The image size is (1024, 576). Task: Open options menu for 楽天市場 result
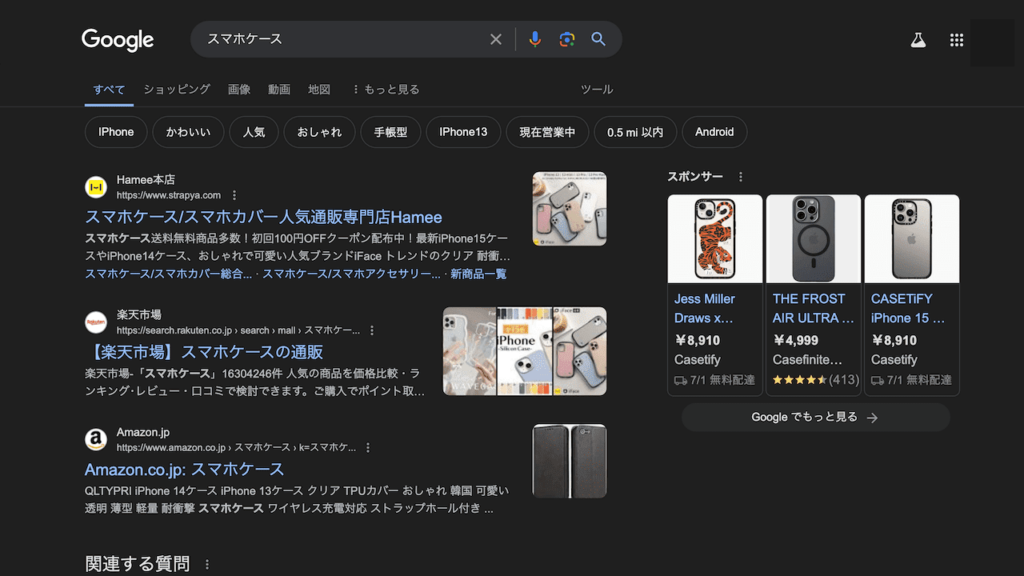(x=372, y=330)
